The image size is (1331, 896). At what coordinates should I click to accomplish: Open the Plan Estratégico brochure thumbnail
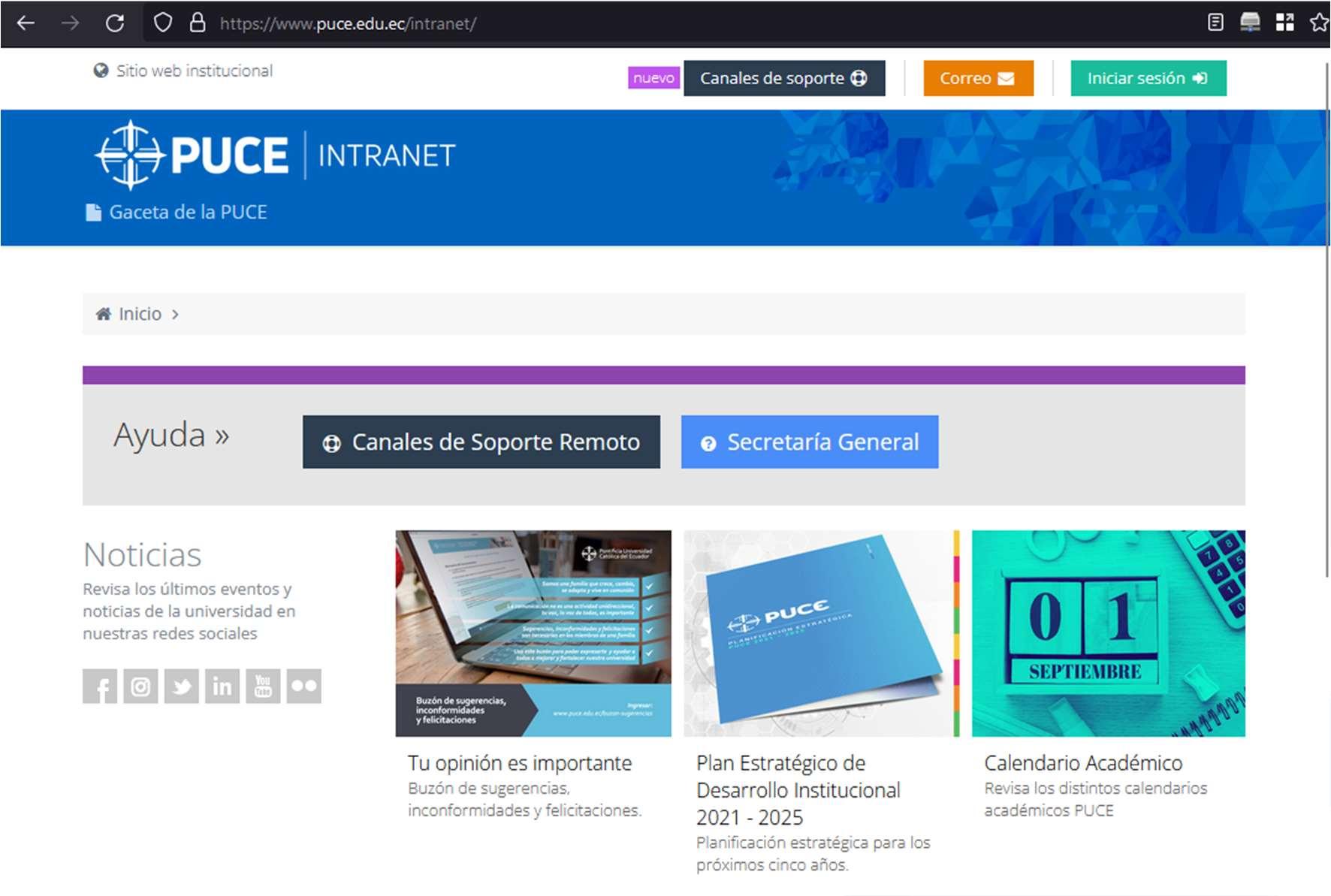pyautogui.click(x=821, y=633)
